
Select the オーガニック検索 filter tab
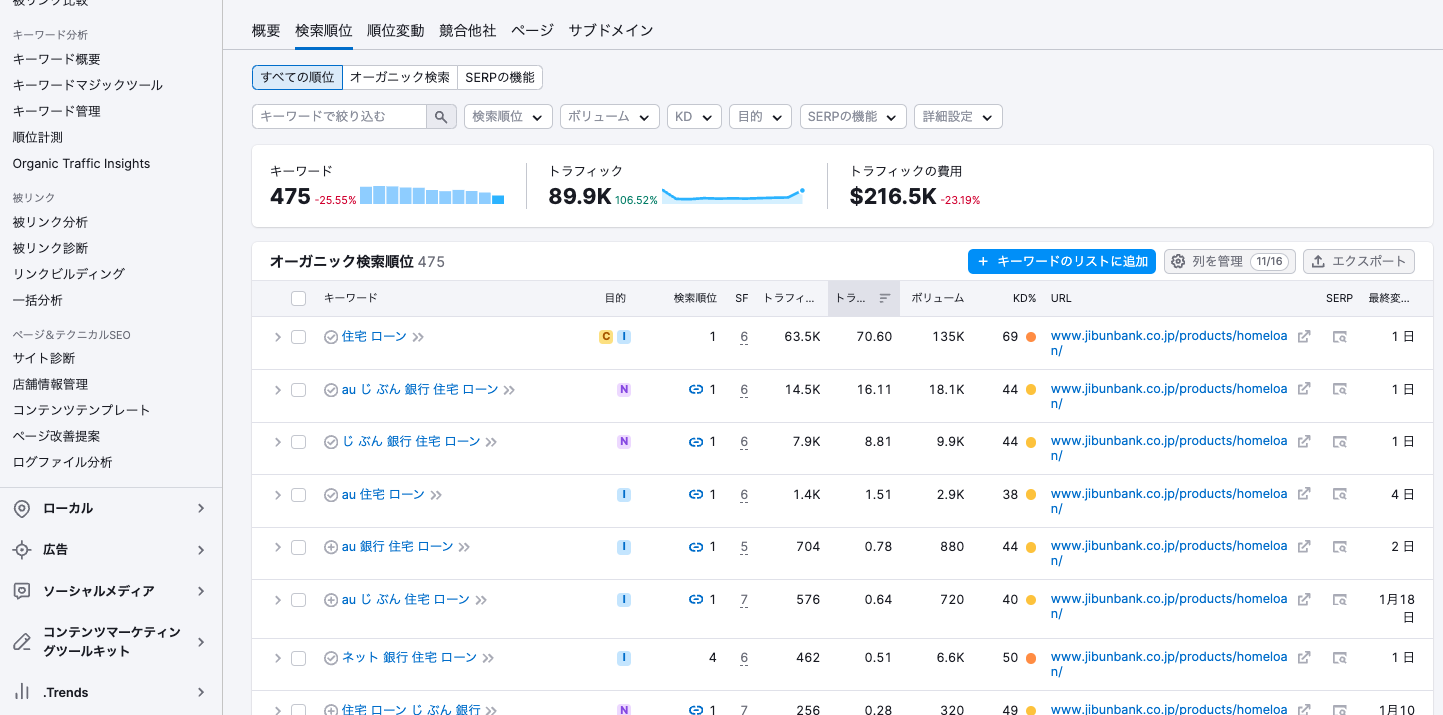tap(400, 77)
